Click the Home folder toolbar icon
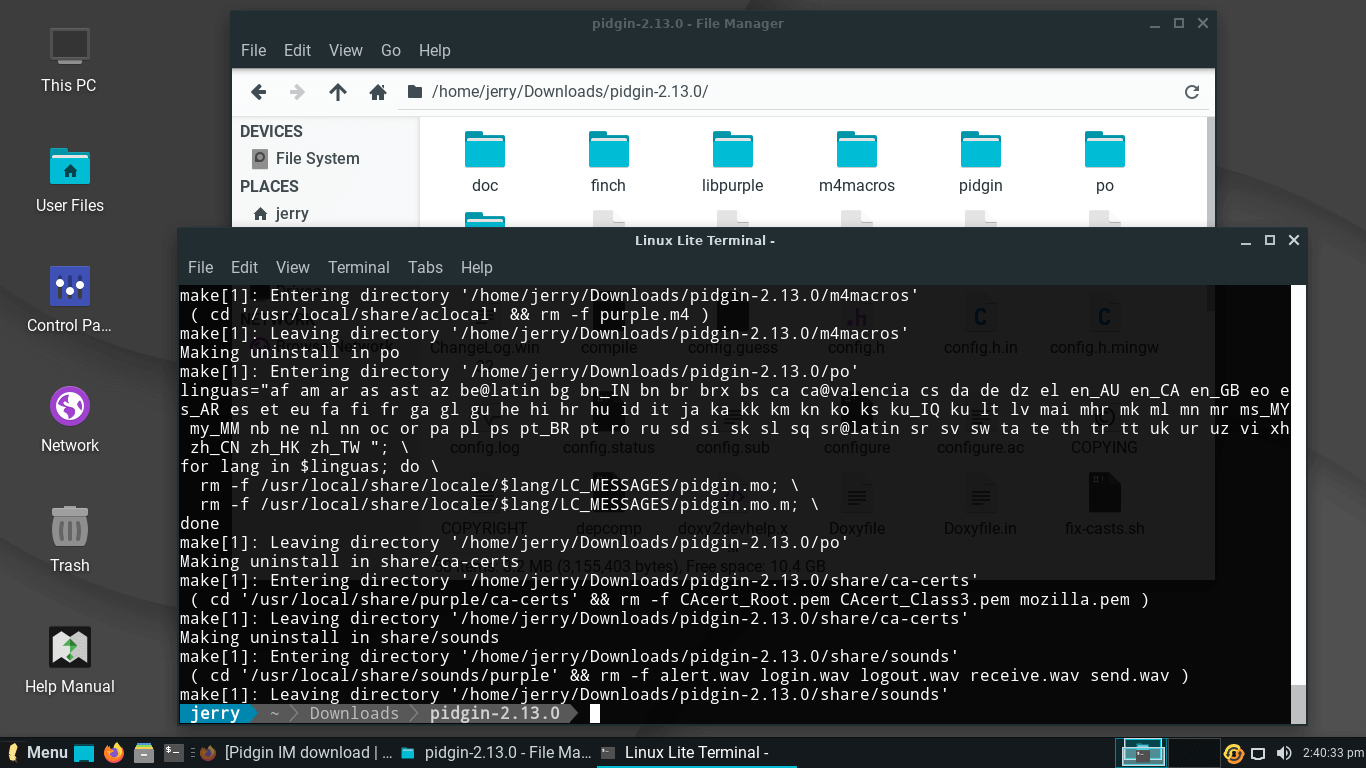Image resolution: width=1366 pixels, height=768 pixels. pos(378,92)
